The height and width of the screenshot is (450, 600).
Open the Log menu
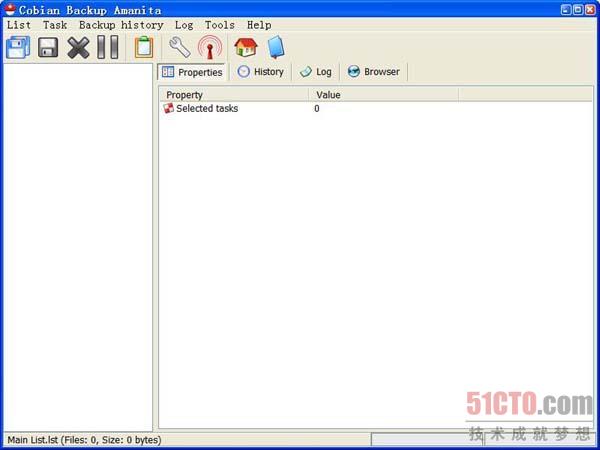coord(184,25)
